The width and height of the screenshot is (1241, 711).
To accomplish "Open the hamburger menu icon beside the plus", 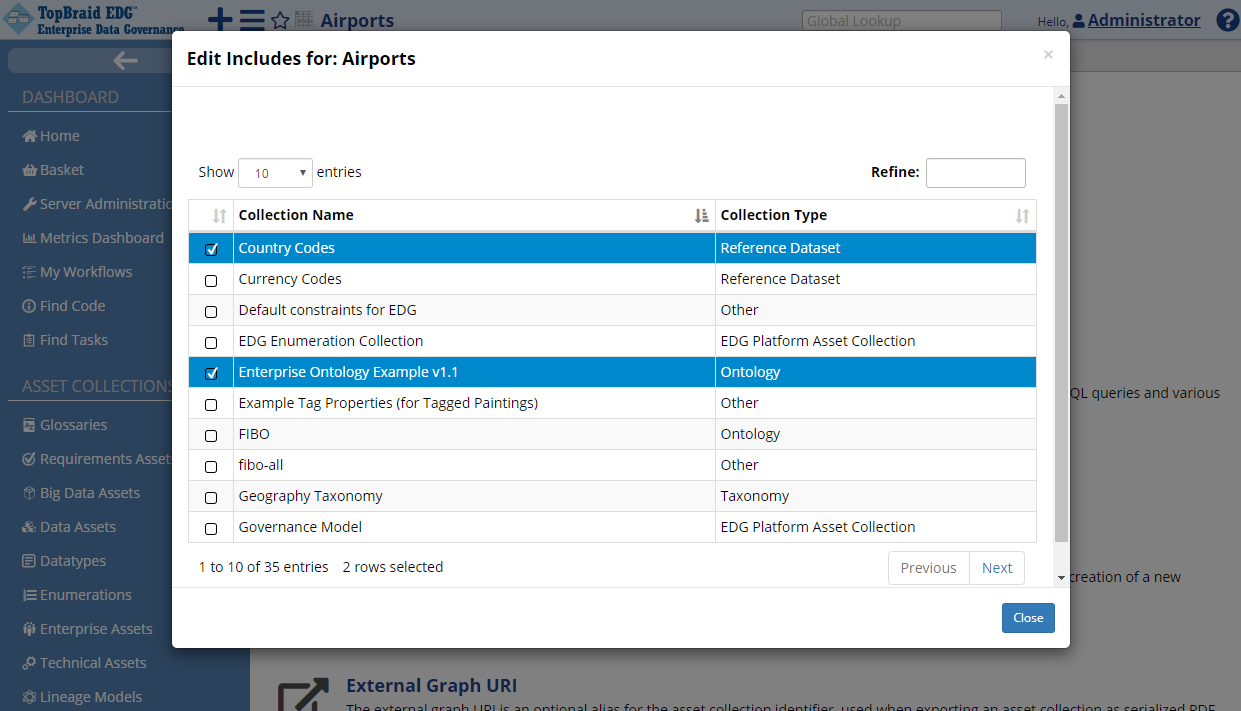I will (x=251, y=20).
